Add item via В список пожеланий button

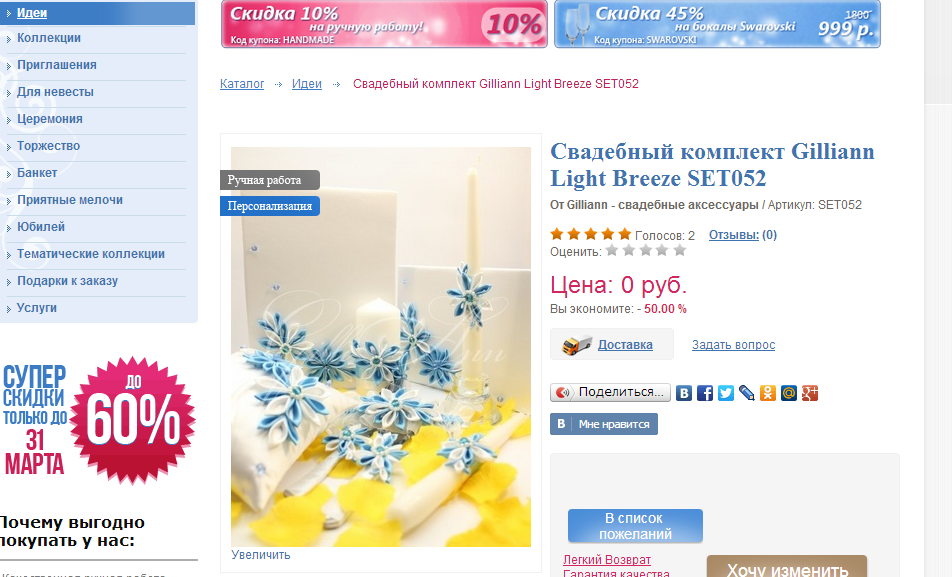click(635, 526)
